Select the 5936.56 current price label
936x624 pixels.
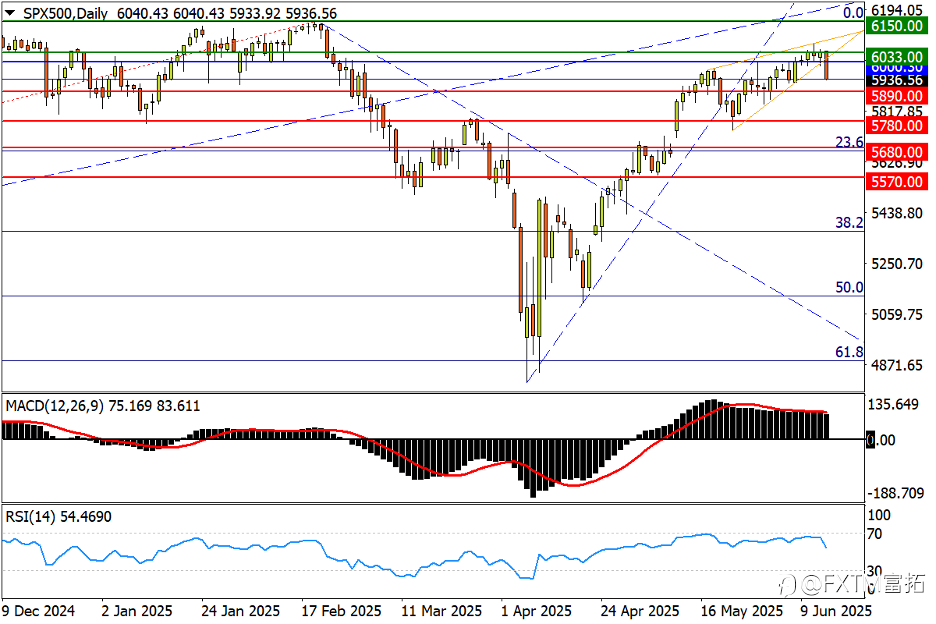point(897,81)
